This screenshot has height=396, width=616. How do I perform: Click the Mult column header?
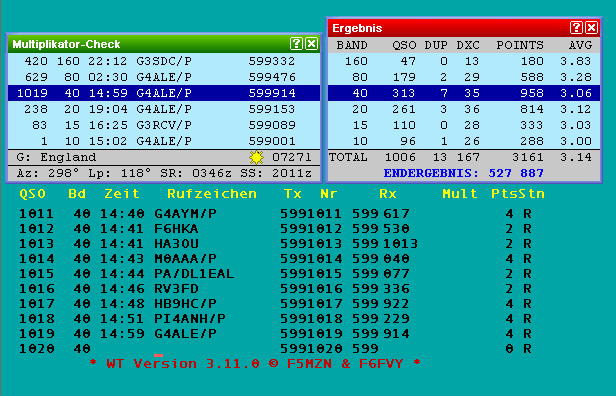[x=460, y=194]
